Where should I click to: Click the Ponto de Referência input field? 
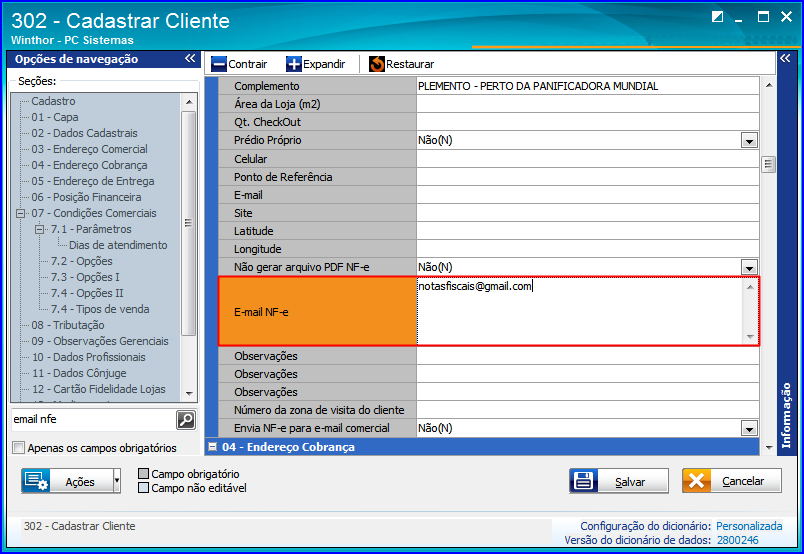(x=588, y=177)
